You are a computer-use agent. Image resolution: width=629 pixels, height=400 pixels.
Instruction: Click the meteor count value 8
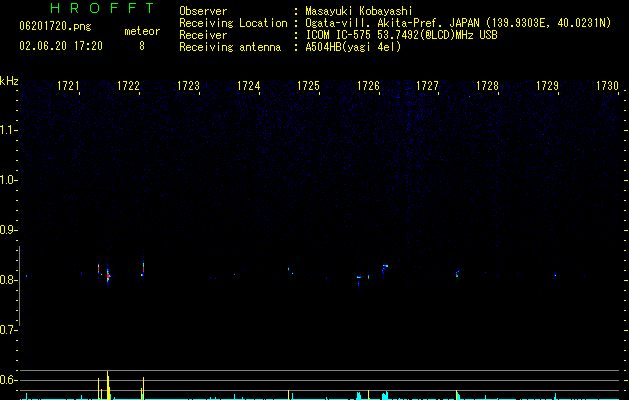coord(142,46)
